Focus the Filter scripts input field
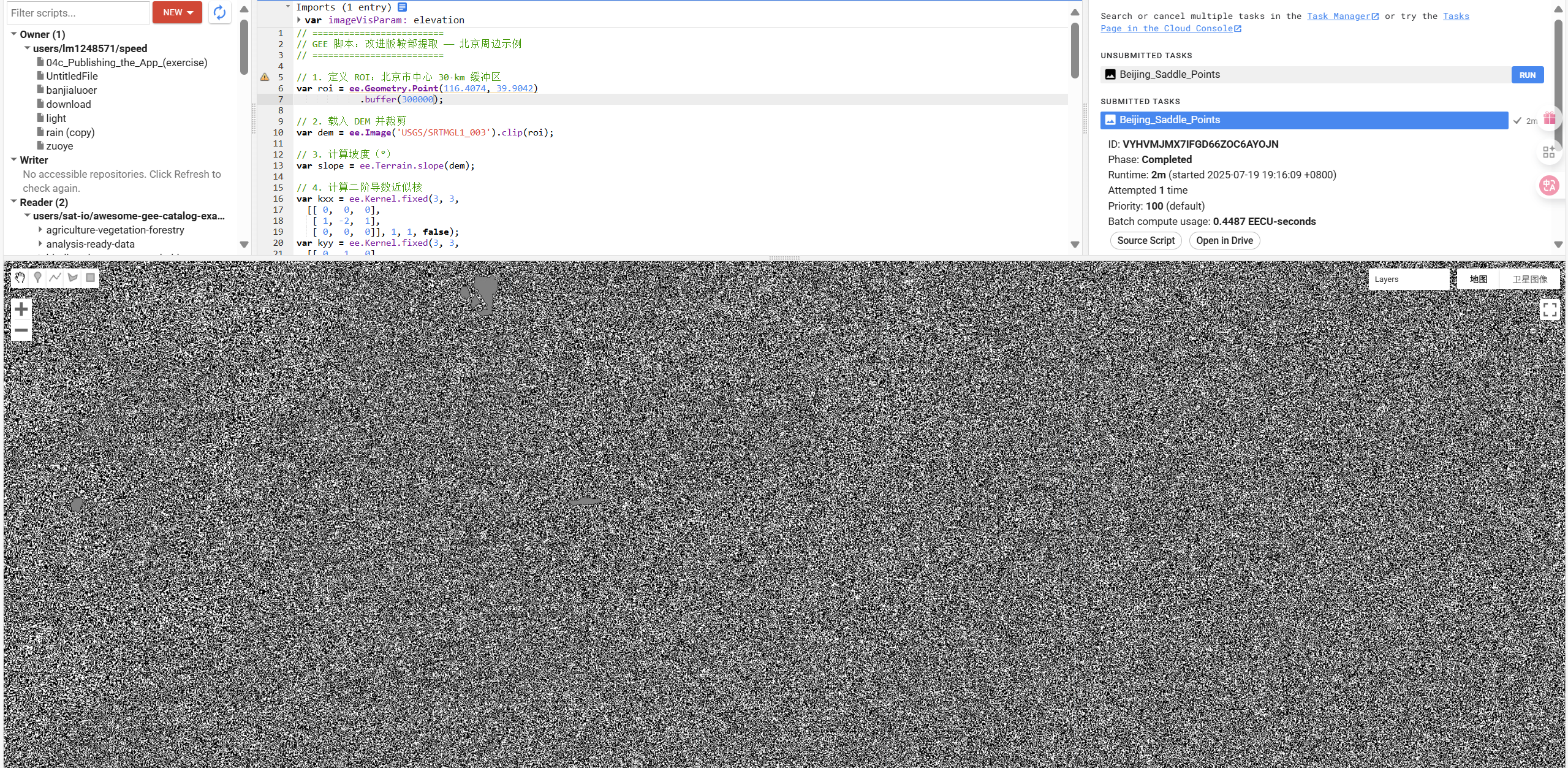The height and width of the screenshot is (768, 1568). [x=78, y=13]
